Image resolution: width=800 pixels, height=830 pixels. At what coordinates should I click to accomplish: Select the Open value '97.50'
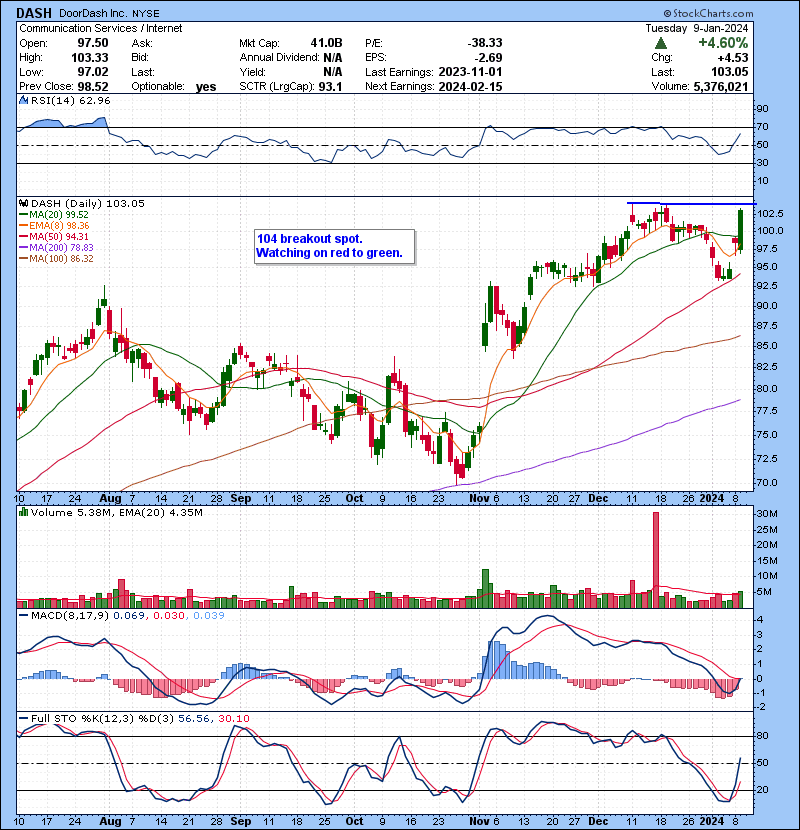[x=93, y=43]
